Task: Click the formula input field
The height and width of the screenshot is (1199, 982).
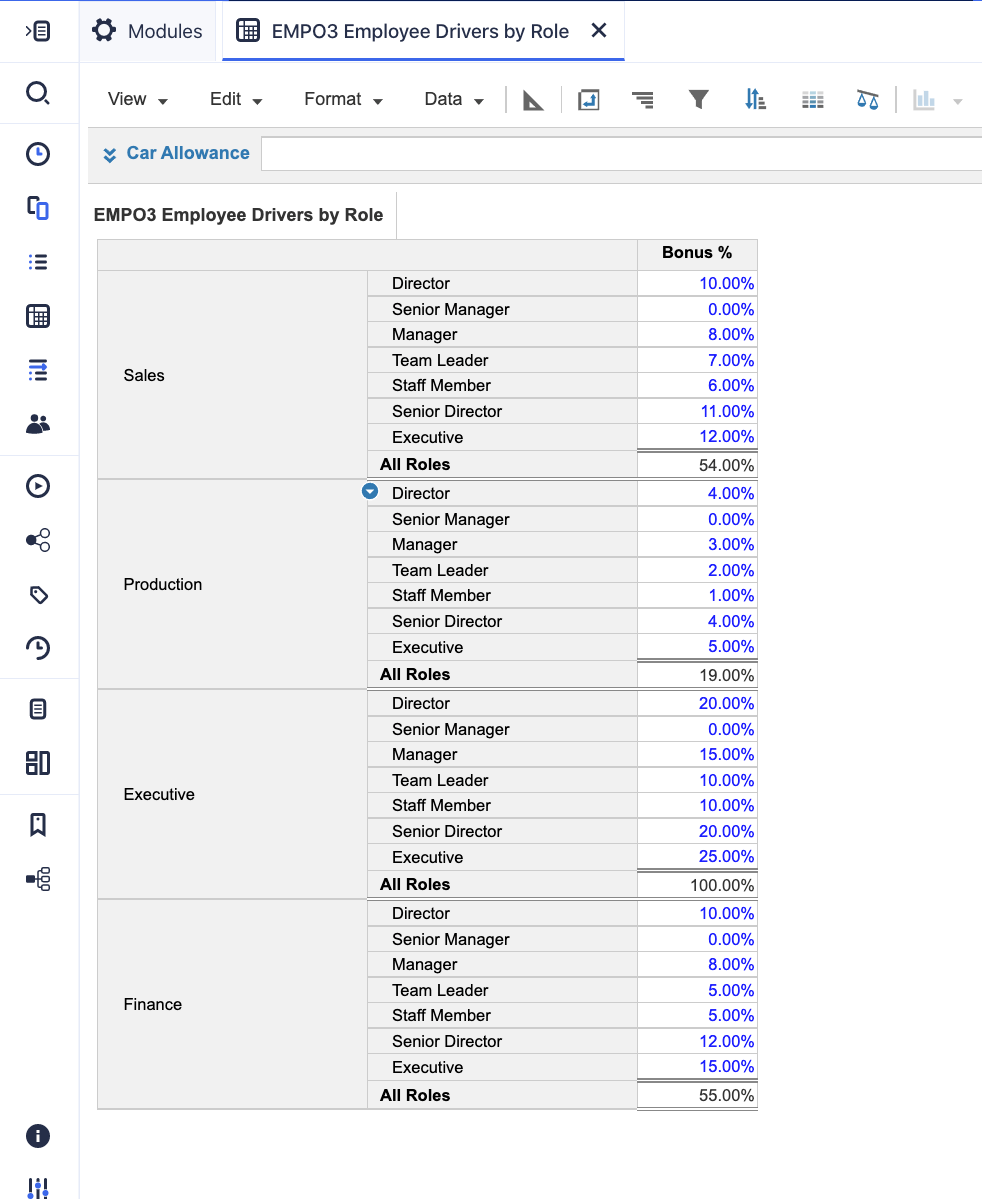Action: 620,153
